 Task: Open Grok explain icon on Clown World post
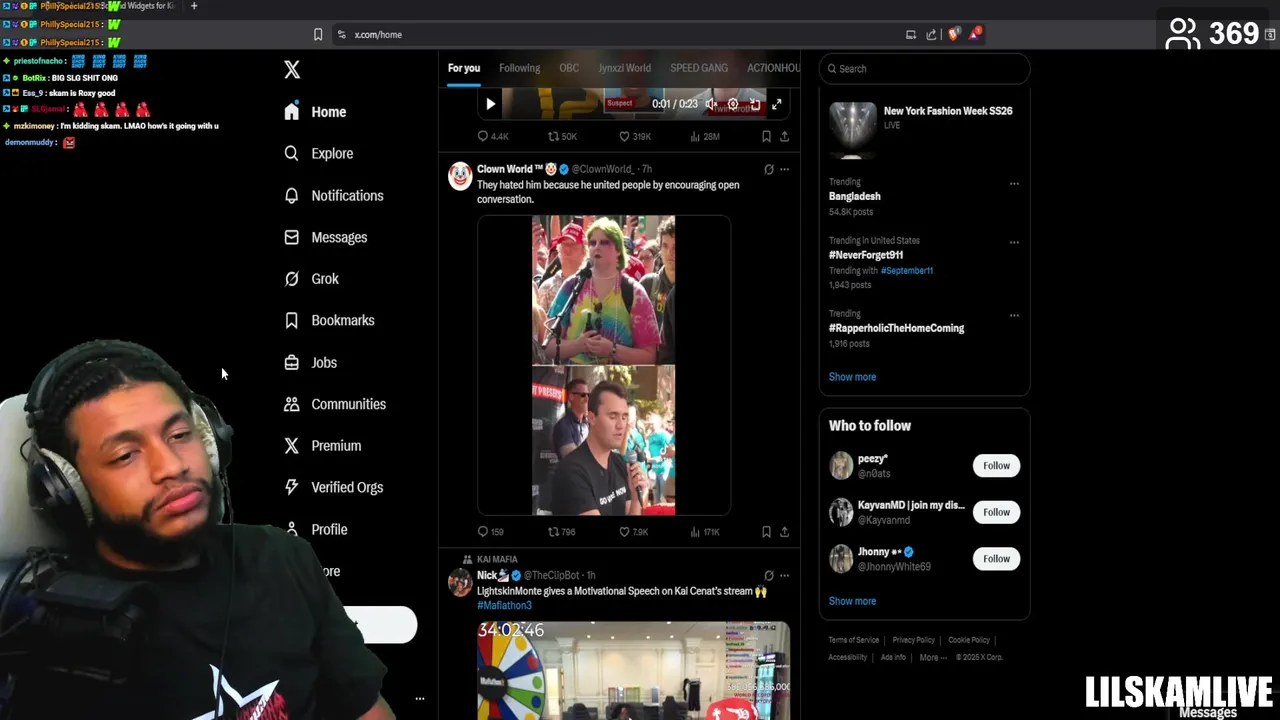pos(769,169)
